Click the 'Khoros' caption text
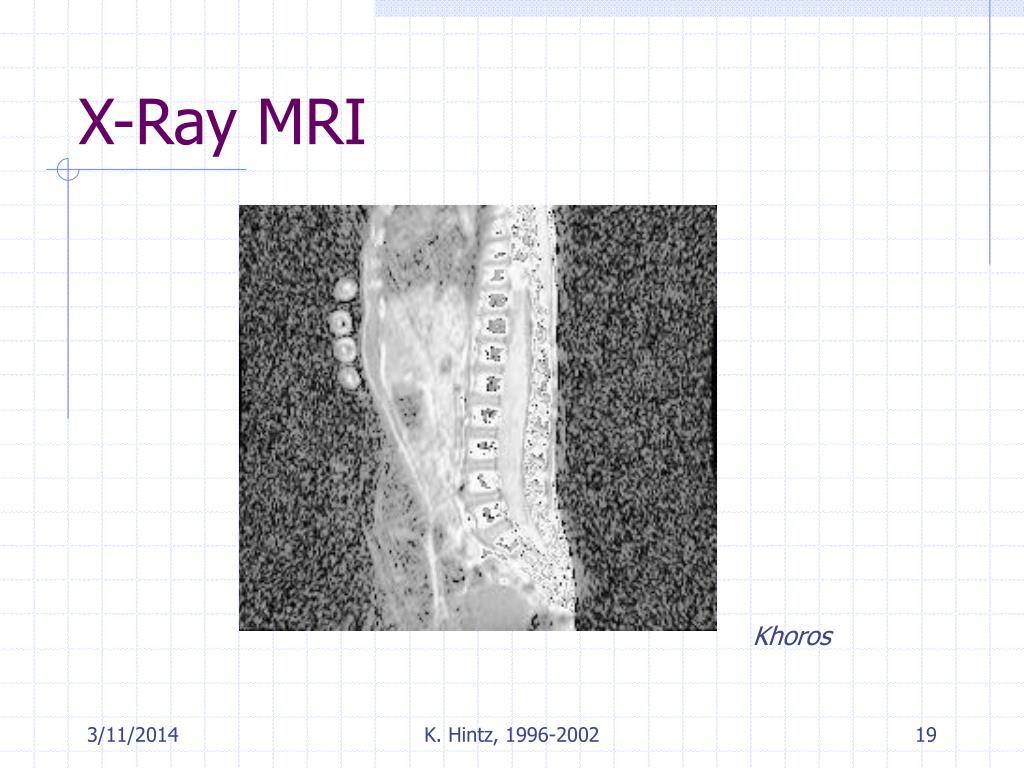This screenshot has height=768, width=1024. tap(793, 636)
